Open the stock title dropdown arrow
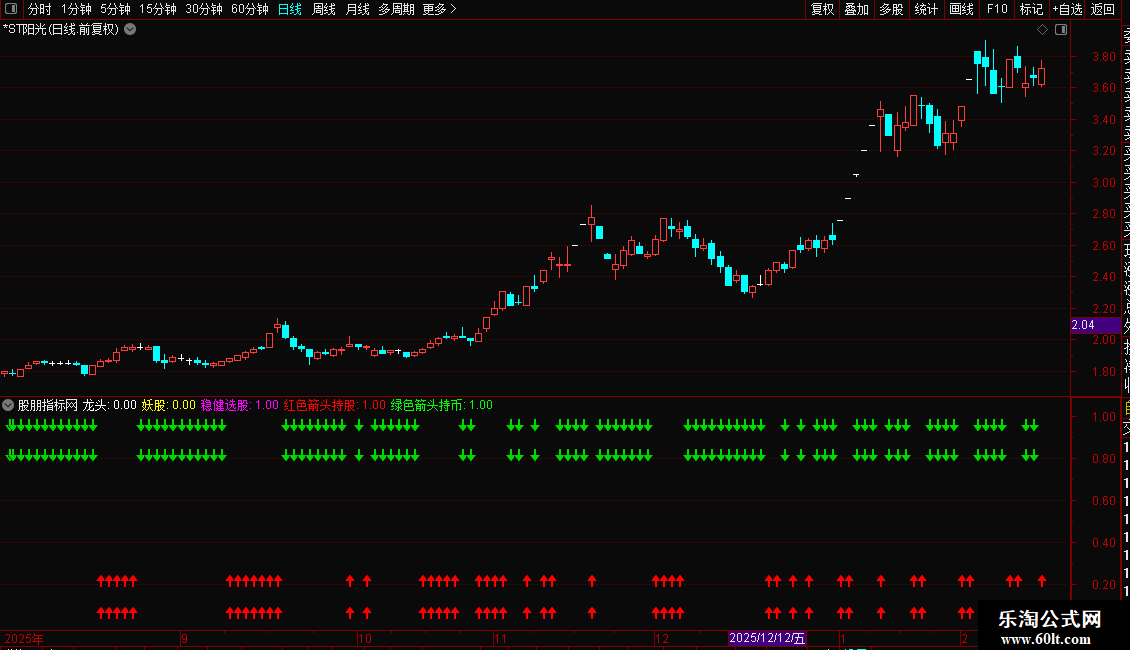The width and height of the screenshot is (1130, 650). [x=130, y=30]
